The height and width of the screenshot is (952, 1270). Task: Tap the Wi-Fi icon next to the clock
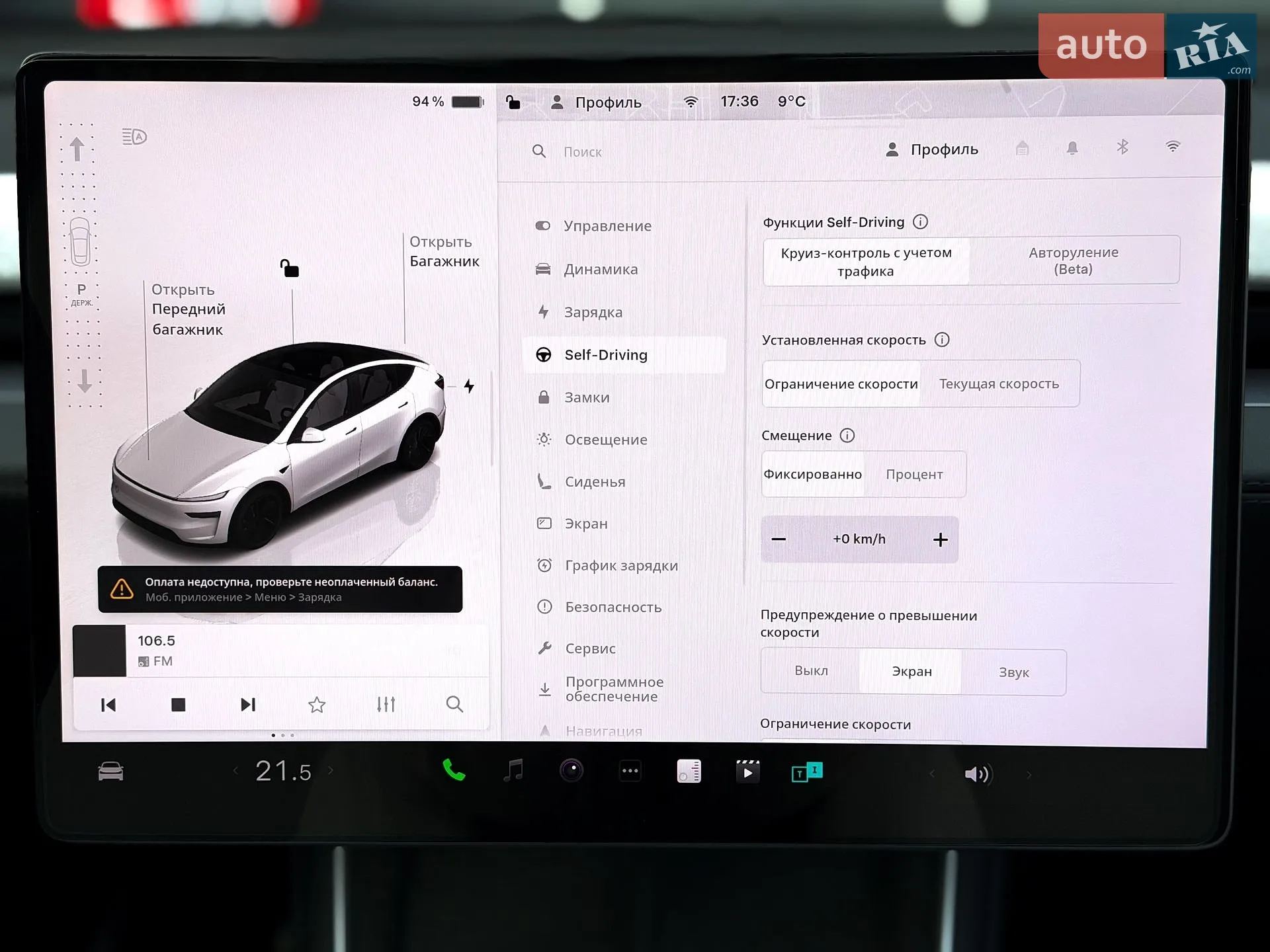[691, 102]
